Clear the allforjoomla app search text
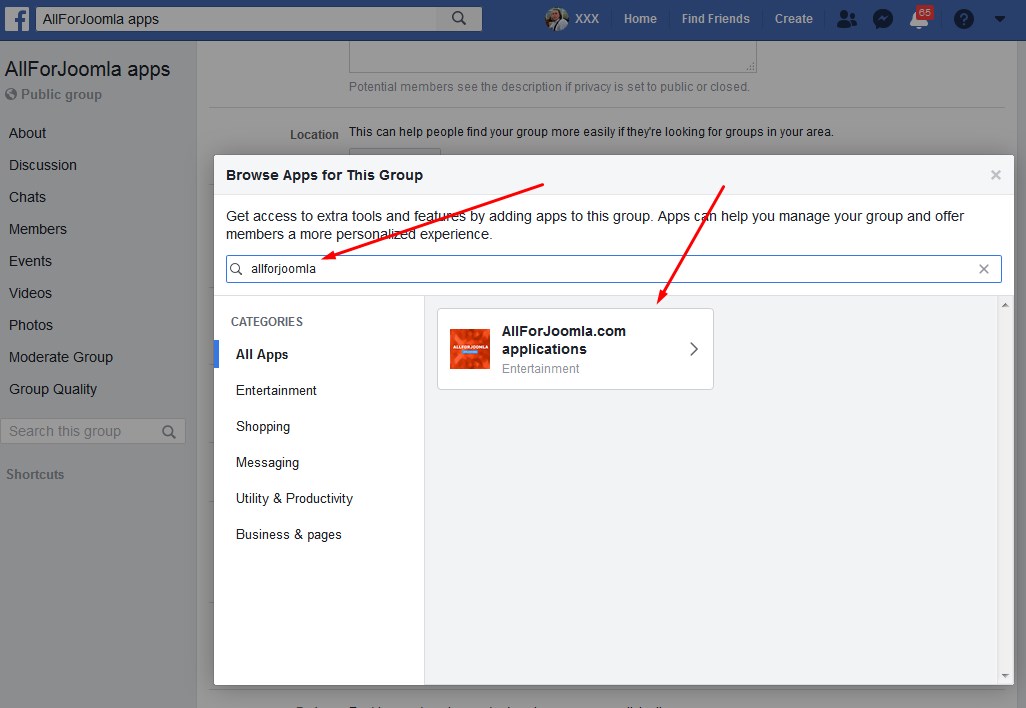The height and width of the screenshot is (708, 1026). tap(984, 269)
